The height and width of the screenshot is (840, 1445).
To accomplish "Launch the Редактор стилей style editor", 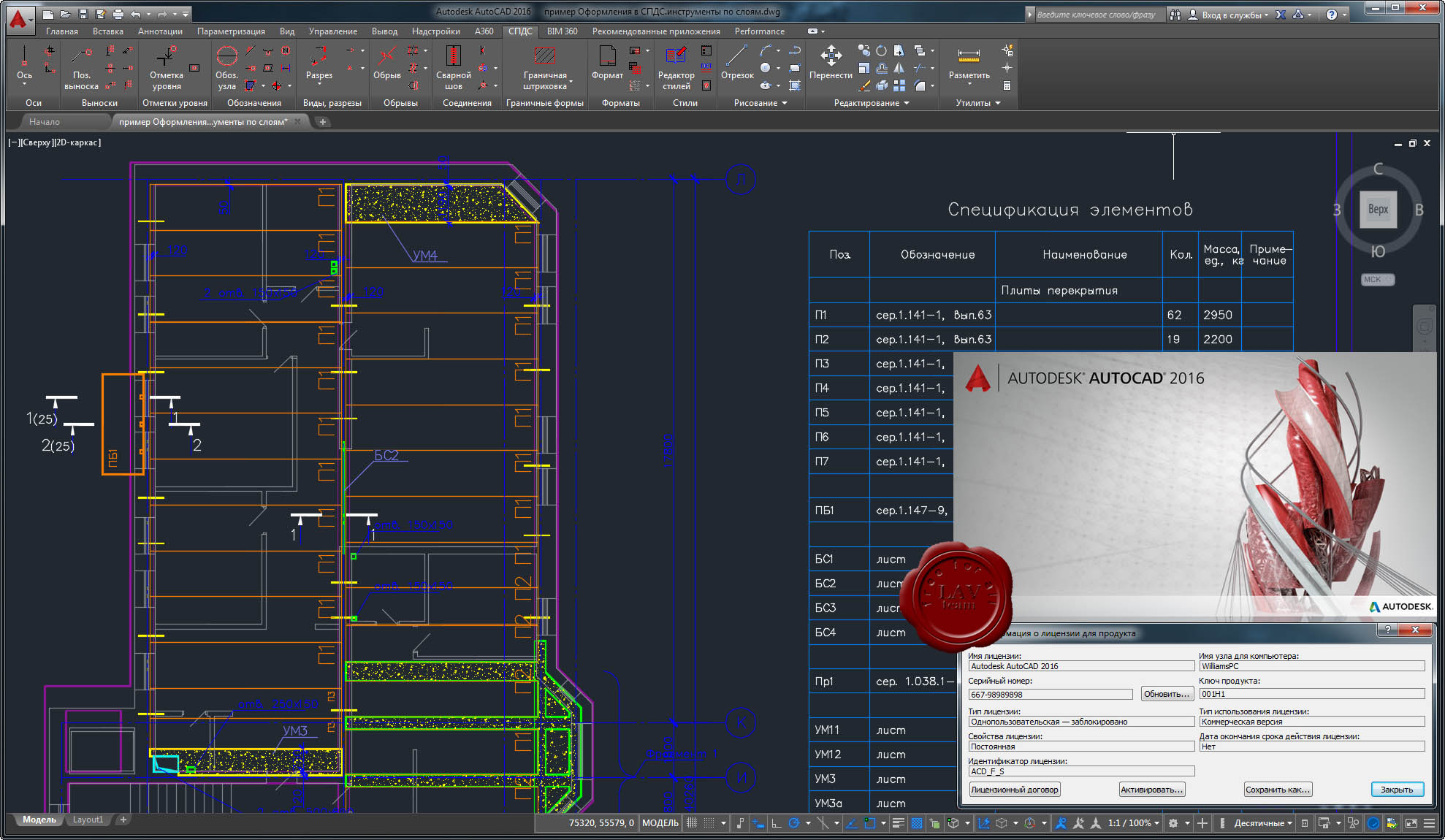I will tap(676, 67).
